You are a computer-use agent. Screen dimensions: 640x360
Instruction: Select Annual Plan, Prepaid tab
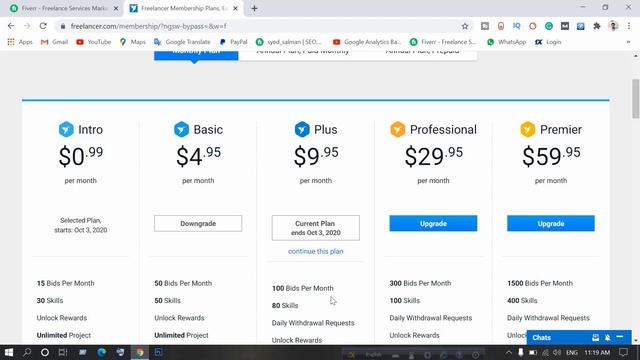click(422, 55)
